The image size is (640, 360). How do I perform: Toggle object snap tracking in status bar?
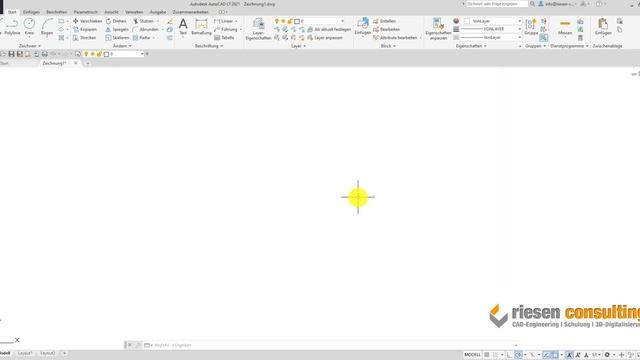tap(547, 355)
